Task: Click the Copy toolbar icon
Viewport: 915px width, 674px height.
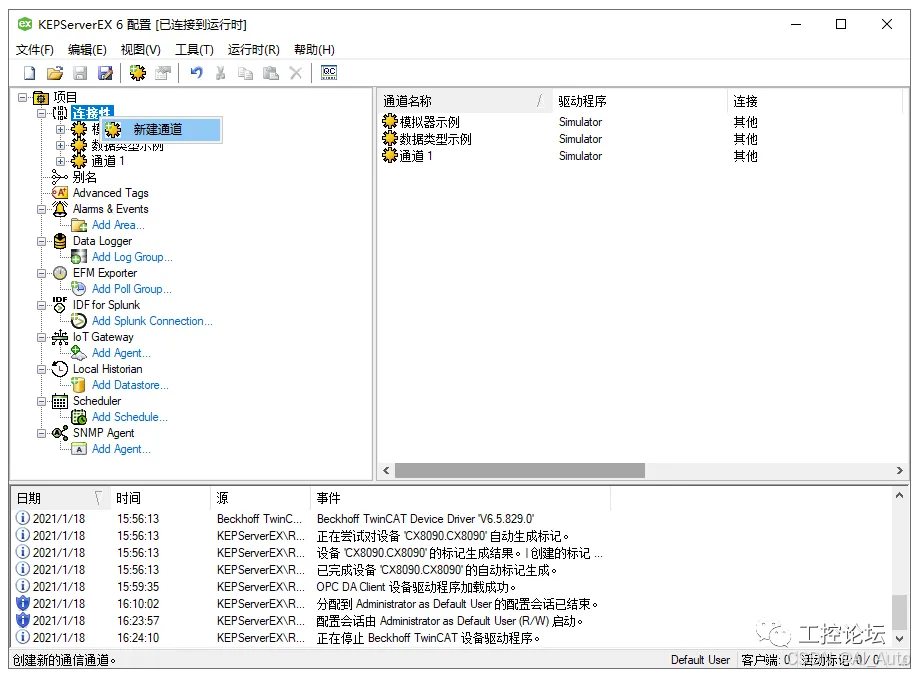Action: click(246, 73)
